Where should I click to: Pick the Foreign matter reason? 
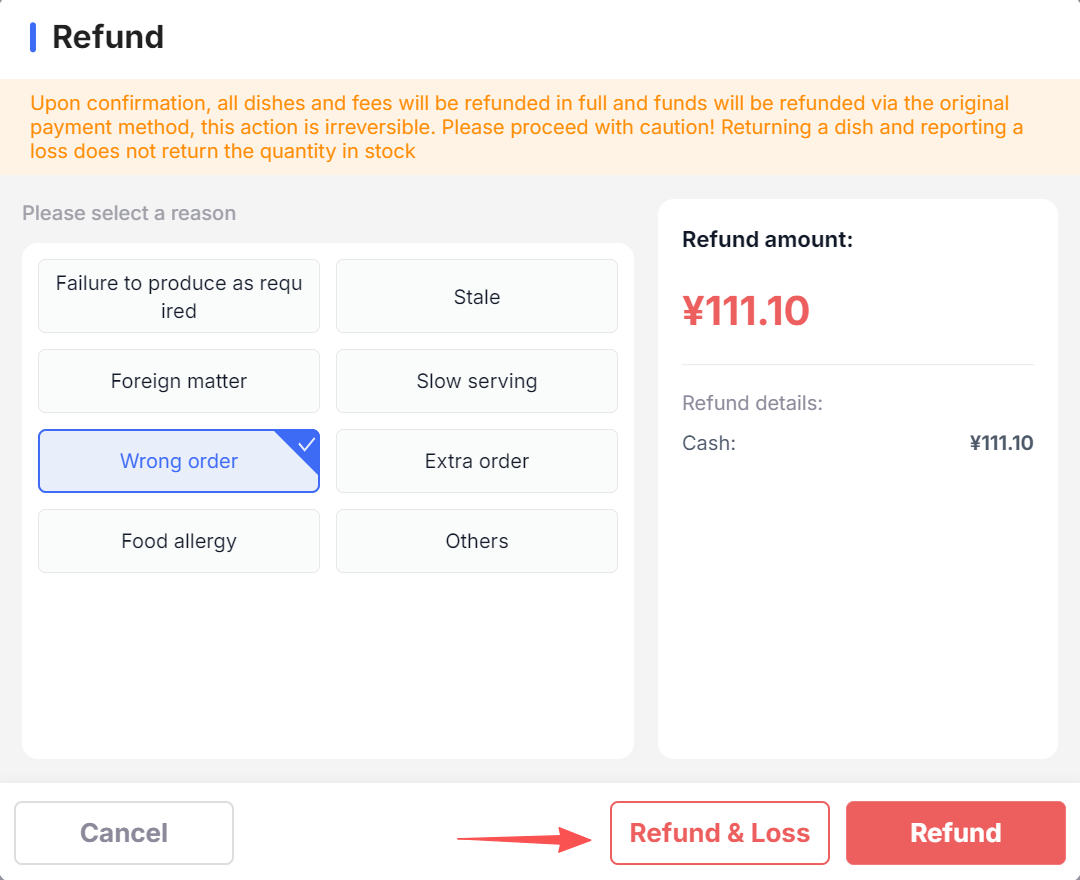(x=179, y=381)
